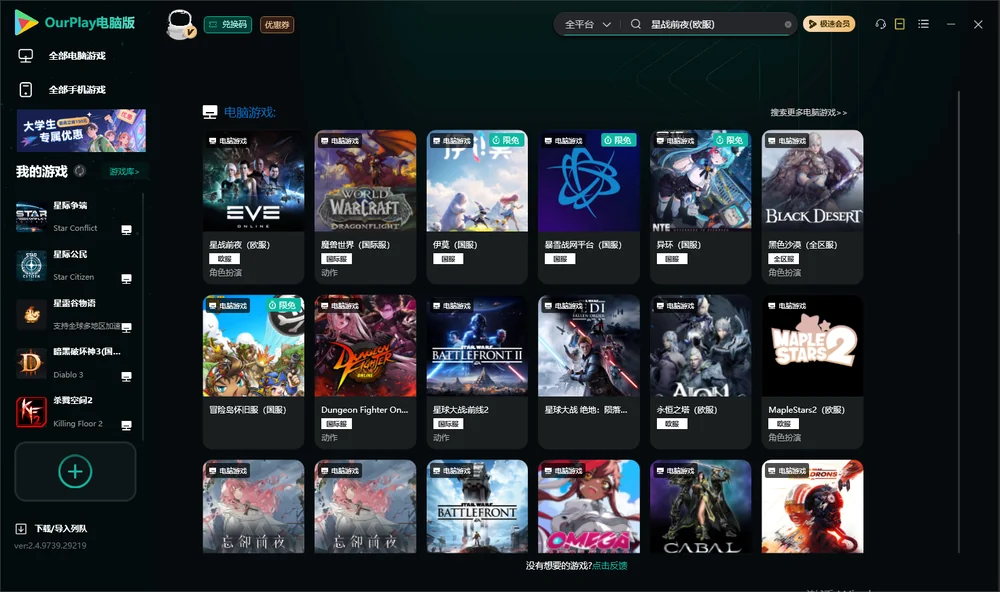Open the 极速会员 VIP membership button
Image resolution: width=1000 pixels, height=592 pixels.
pyautogui.click(x=829, y=24)
